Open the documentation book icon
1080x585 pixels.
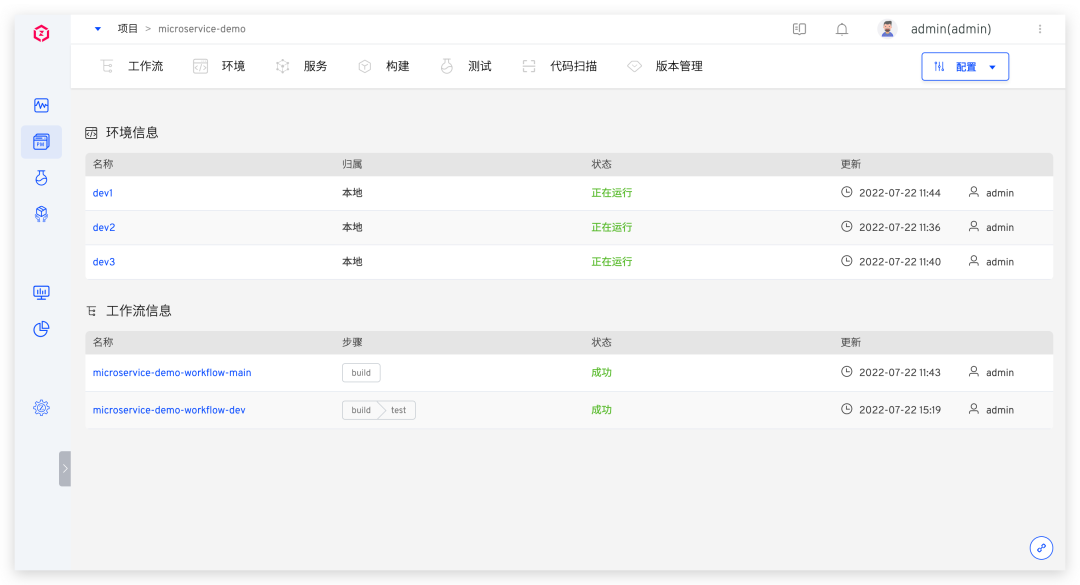(799, 29)
